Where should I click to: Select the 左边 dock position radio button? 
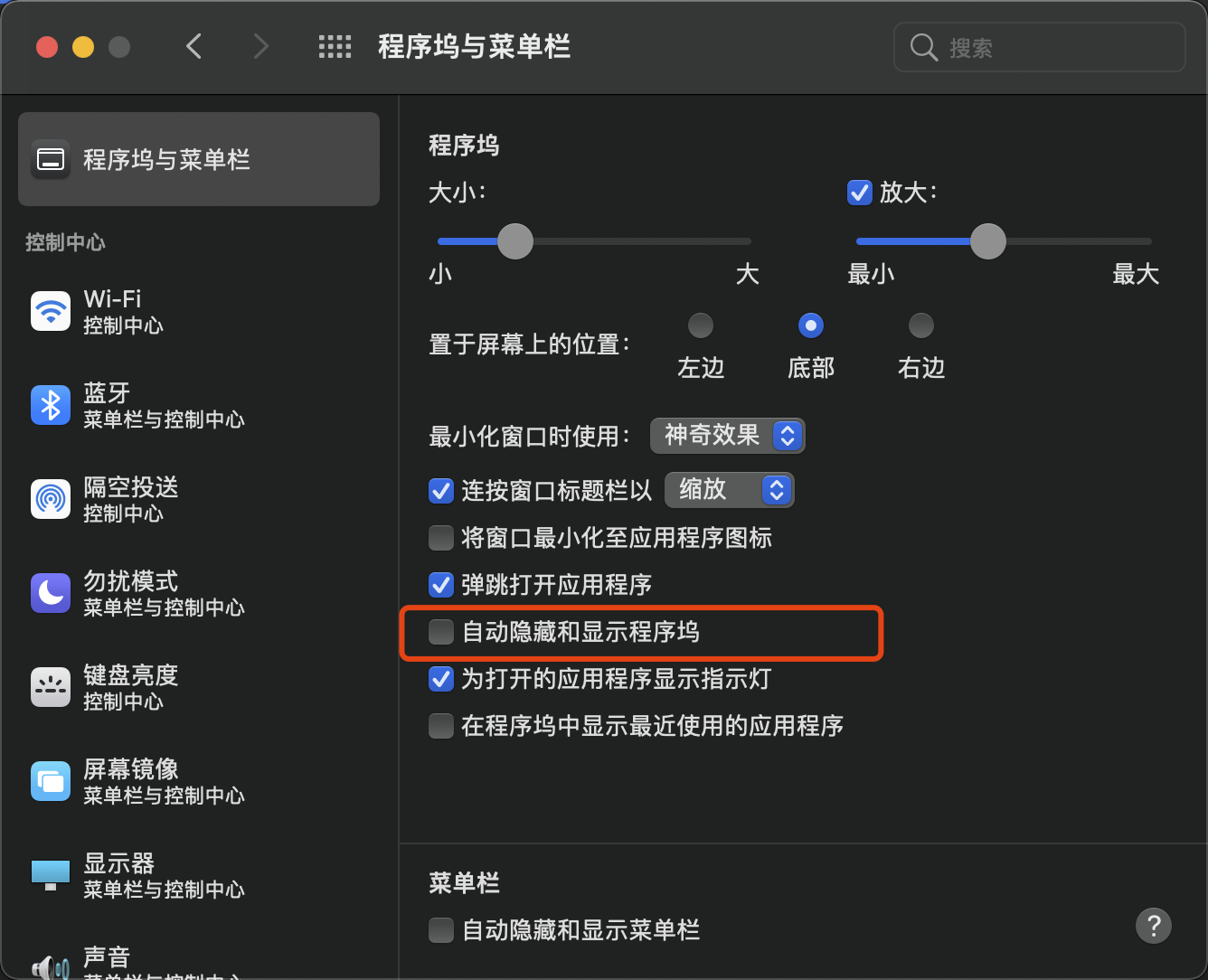point(701,325)
